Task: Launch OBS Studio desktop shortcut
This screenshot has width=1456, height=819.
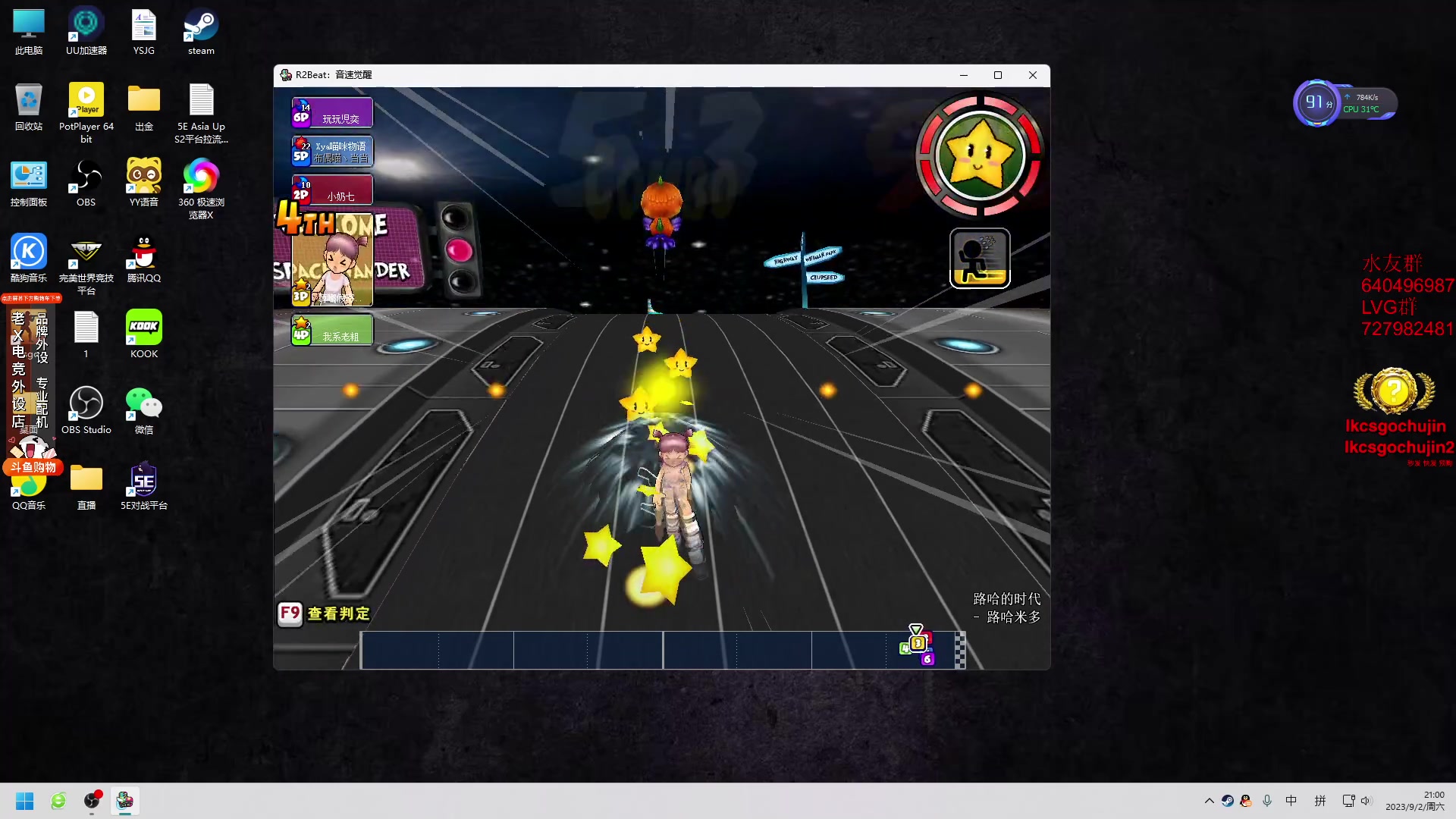Action: tap(86, 410)
